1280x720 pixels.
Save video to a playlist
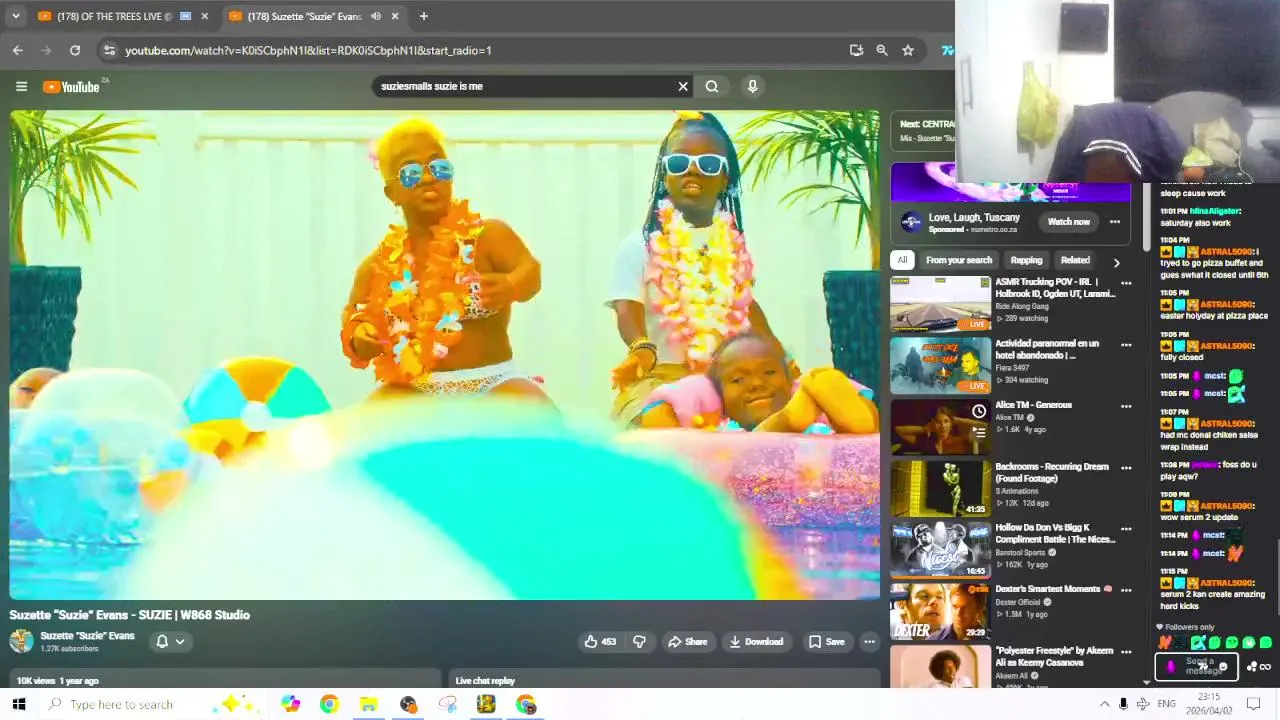[x=826, y=642]
